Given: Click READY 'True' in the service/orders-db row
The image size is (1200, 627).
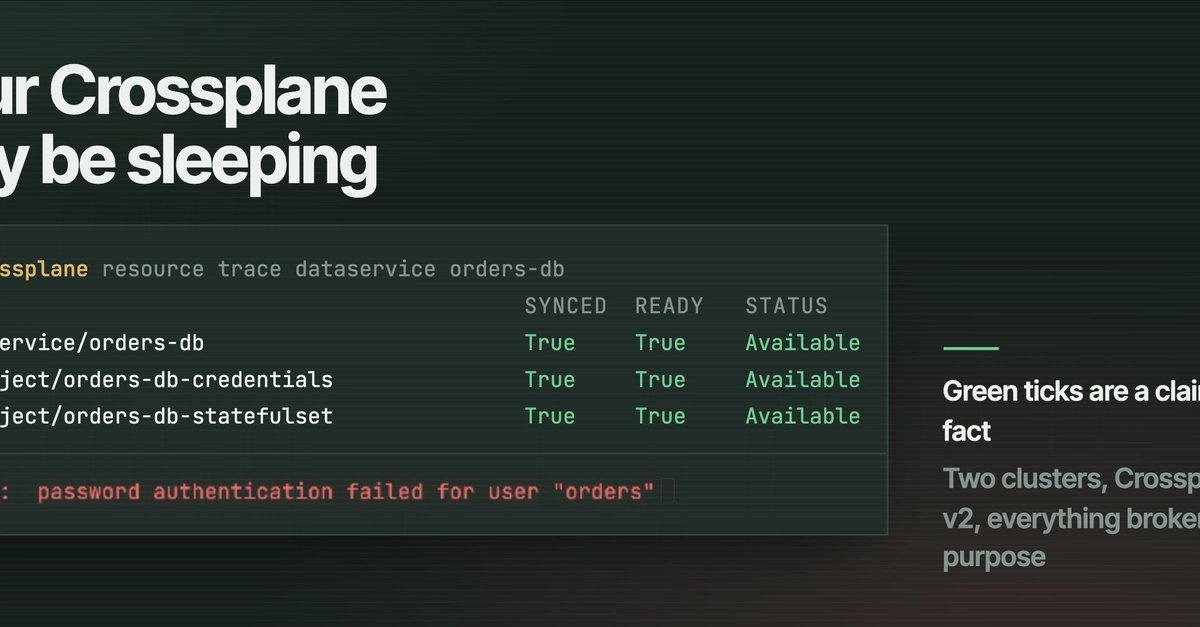Looking at the screenshot, I should (660, 343).
